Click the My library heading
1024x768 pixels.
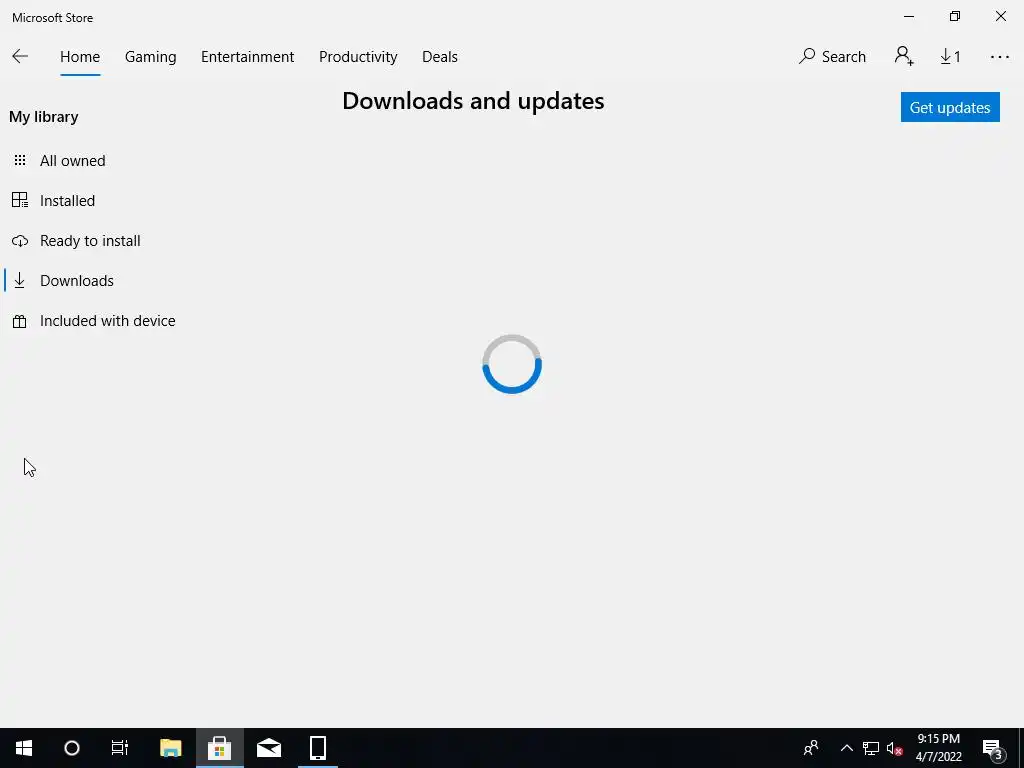[44, 117]
